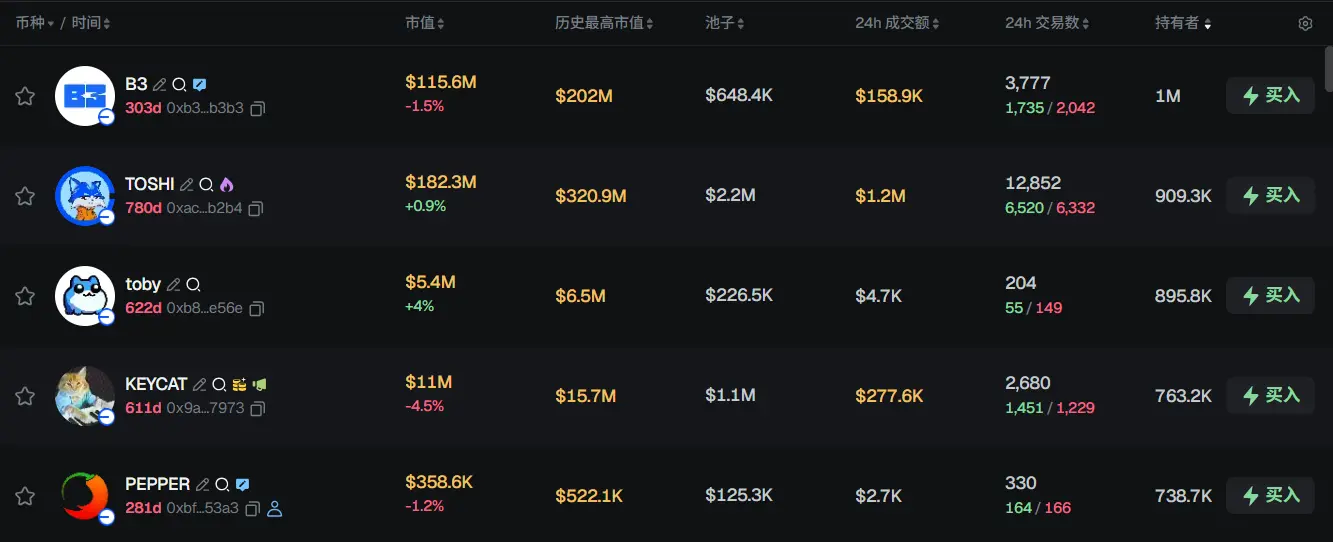Image resolution: width=1333 pixels, height=542 pixels.
Task: Click 买入 button for toby
Action: [1270, 296]
